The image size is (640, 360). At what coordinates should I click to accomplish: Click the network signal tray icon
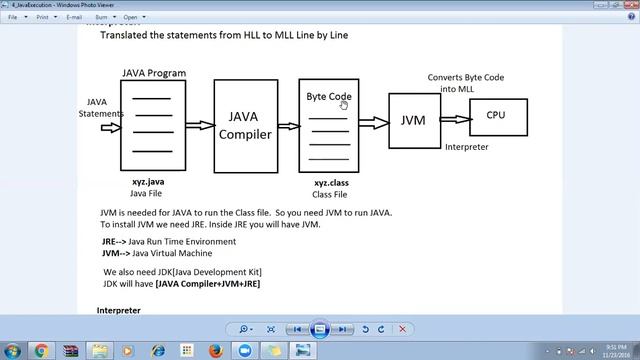click(x=582, y=351)
